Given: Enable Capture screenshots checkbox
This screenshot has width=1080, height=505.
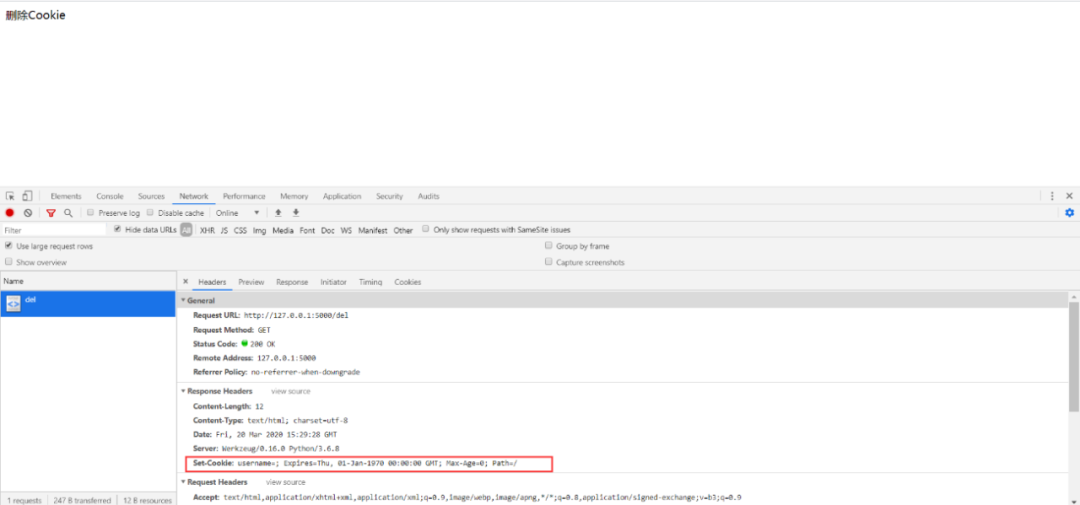Looking at the screenshot, I should tap(549, 262).
